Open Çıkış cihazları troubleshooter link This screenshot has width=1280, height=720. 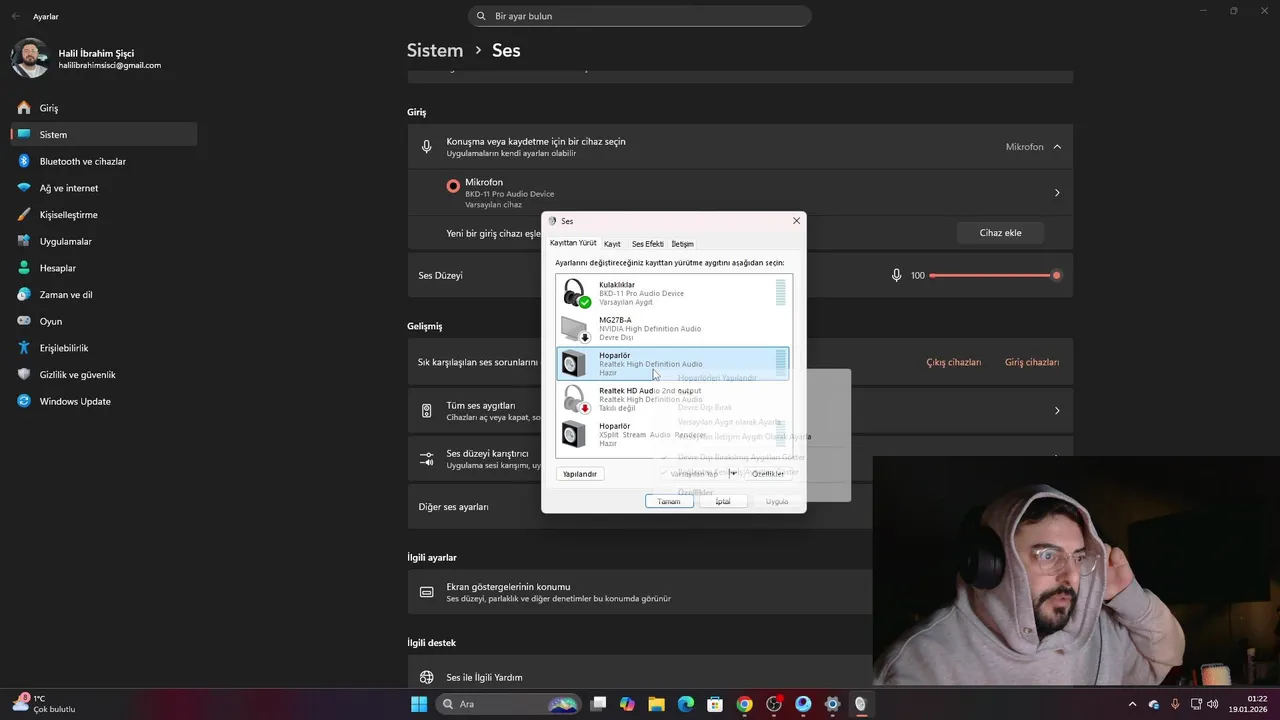[953, 362]
